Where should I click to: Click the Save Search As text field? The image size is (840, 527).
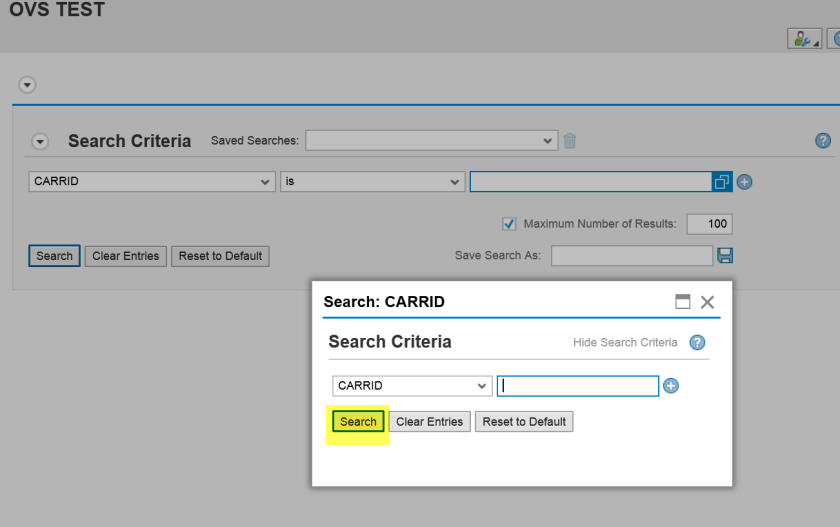631,256
